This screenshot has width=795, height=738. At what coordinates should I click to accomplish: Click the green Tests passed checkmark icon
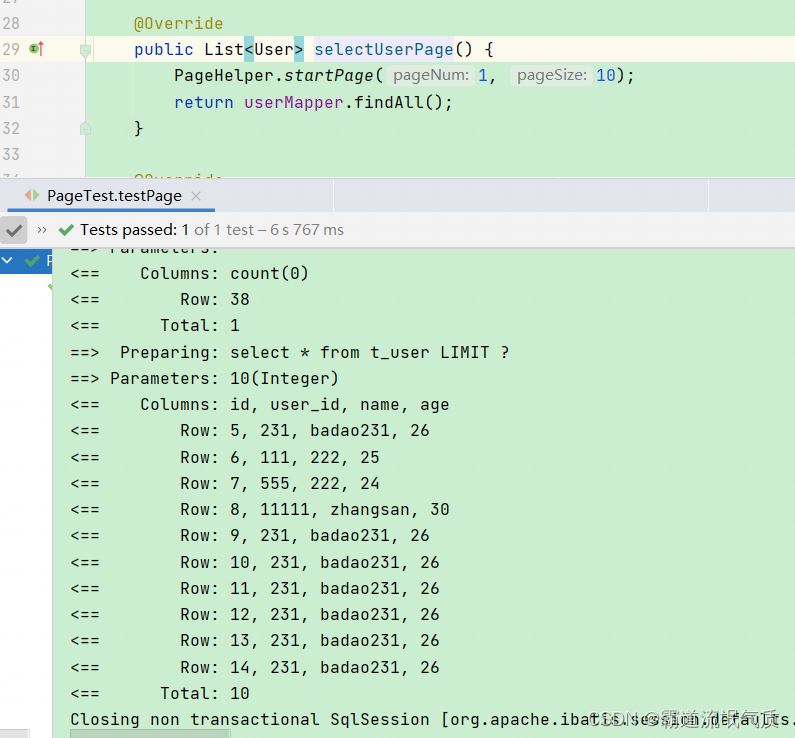[x=66, y=230]
